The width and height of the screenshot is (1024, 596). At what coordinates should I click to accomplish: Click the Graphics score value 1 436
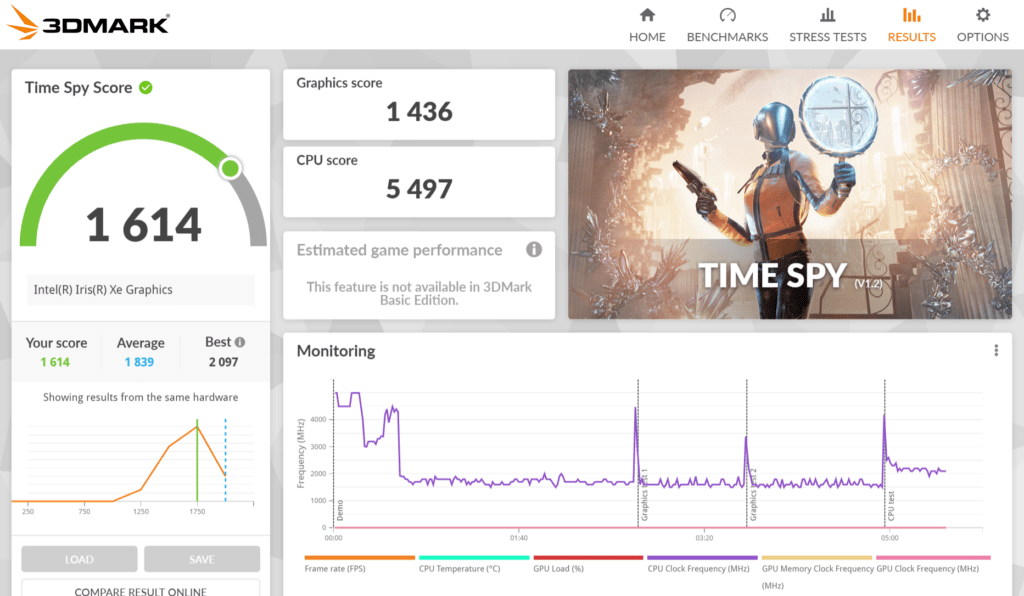419,112
